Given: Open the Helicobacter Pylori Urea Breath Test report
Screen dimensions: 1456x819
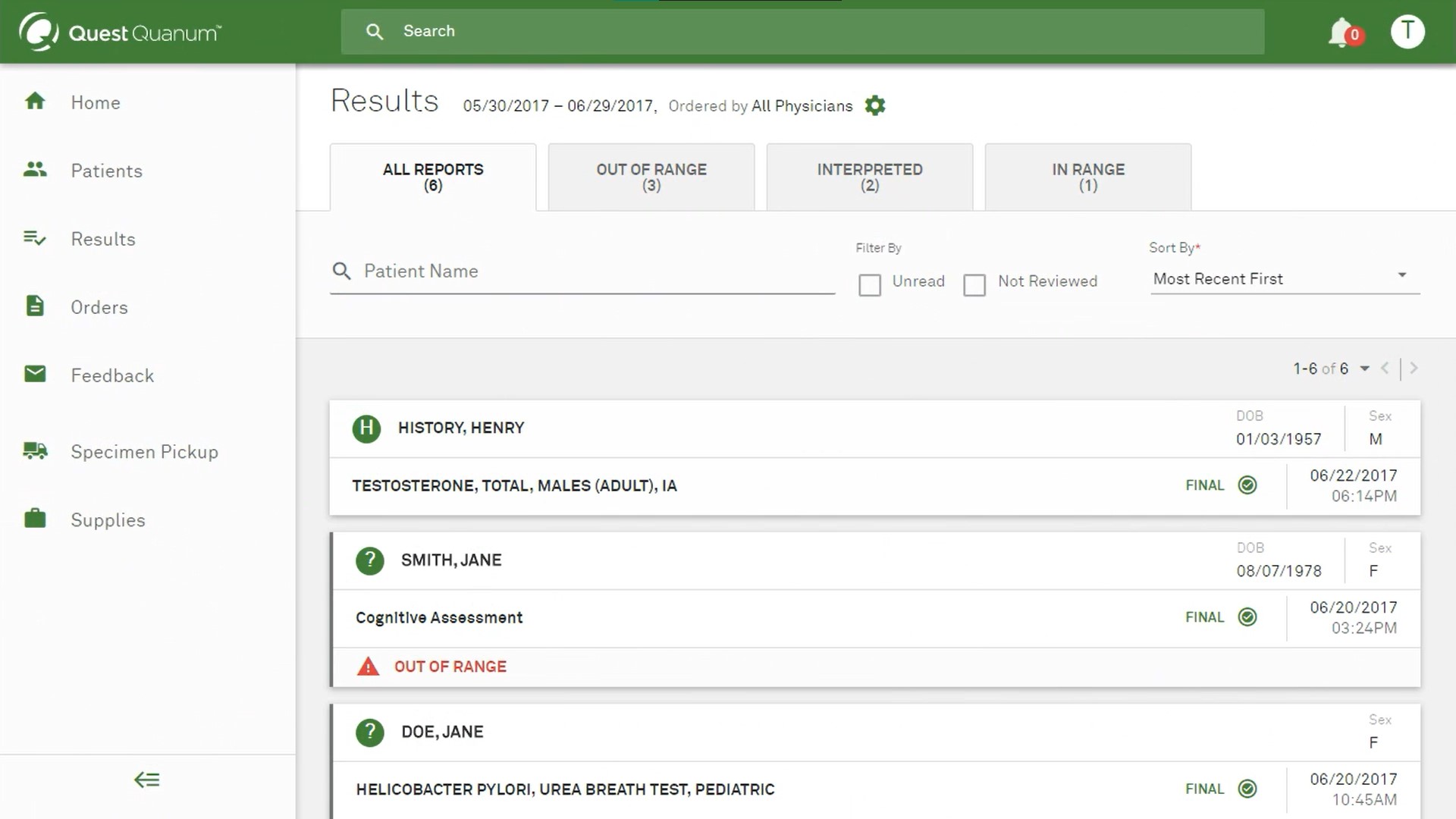Looking at the screenshot, I should click(x=565, y=789).
